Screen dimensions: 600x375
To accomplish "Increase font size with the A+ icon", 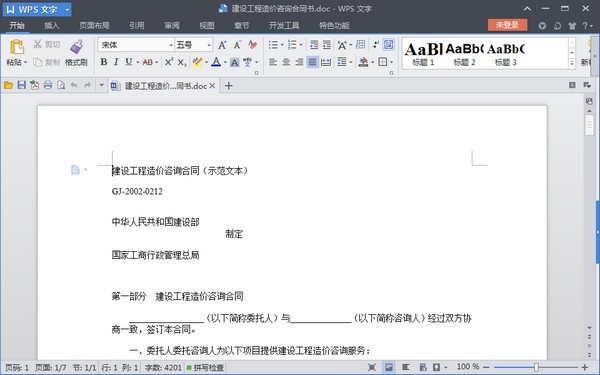I will point(222,45).
